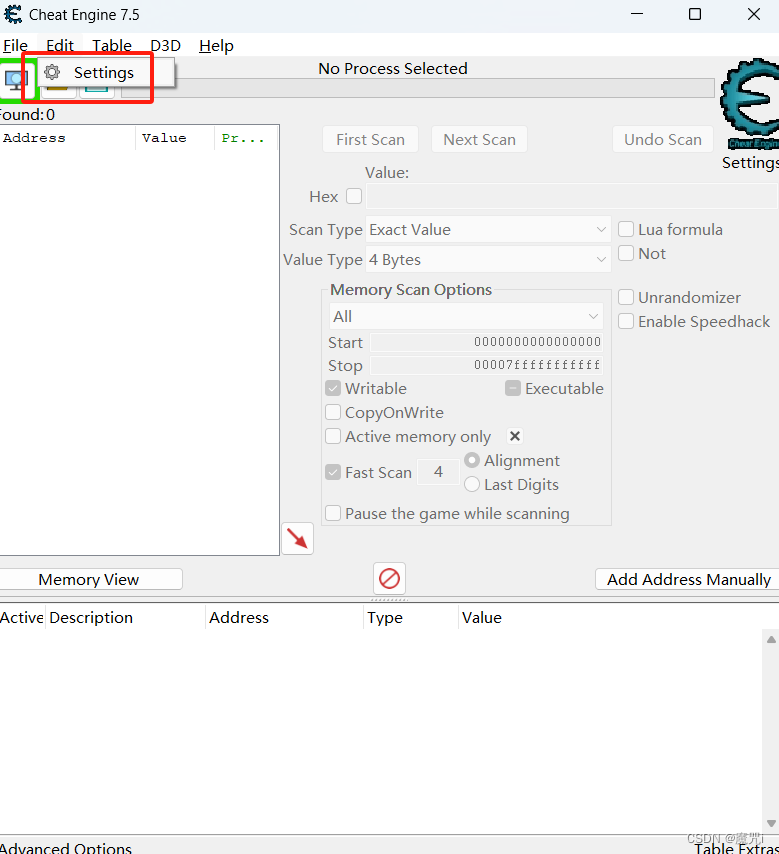Viewport: 779px width, 854px height.
Task: Click the First Scan button
Action: (370, 139)
